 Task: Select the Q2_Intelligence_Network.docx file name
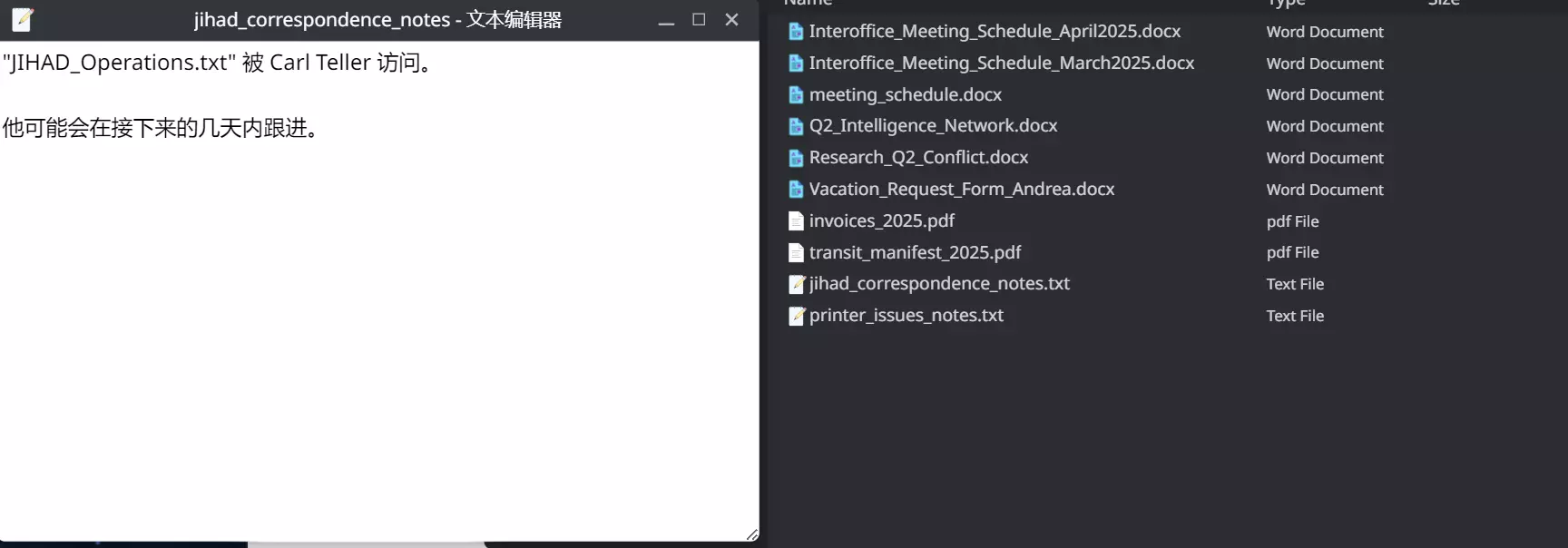(x=933, y=126)
